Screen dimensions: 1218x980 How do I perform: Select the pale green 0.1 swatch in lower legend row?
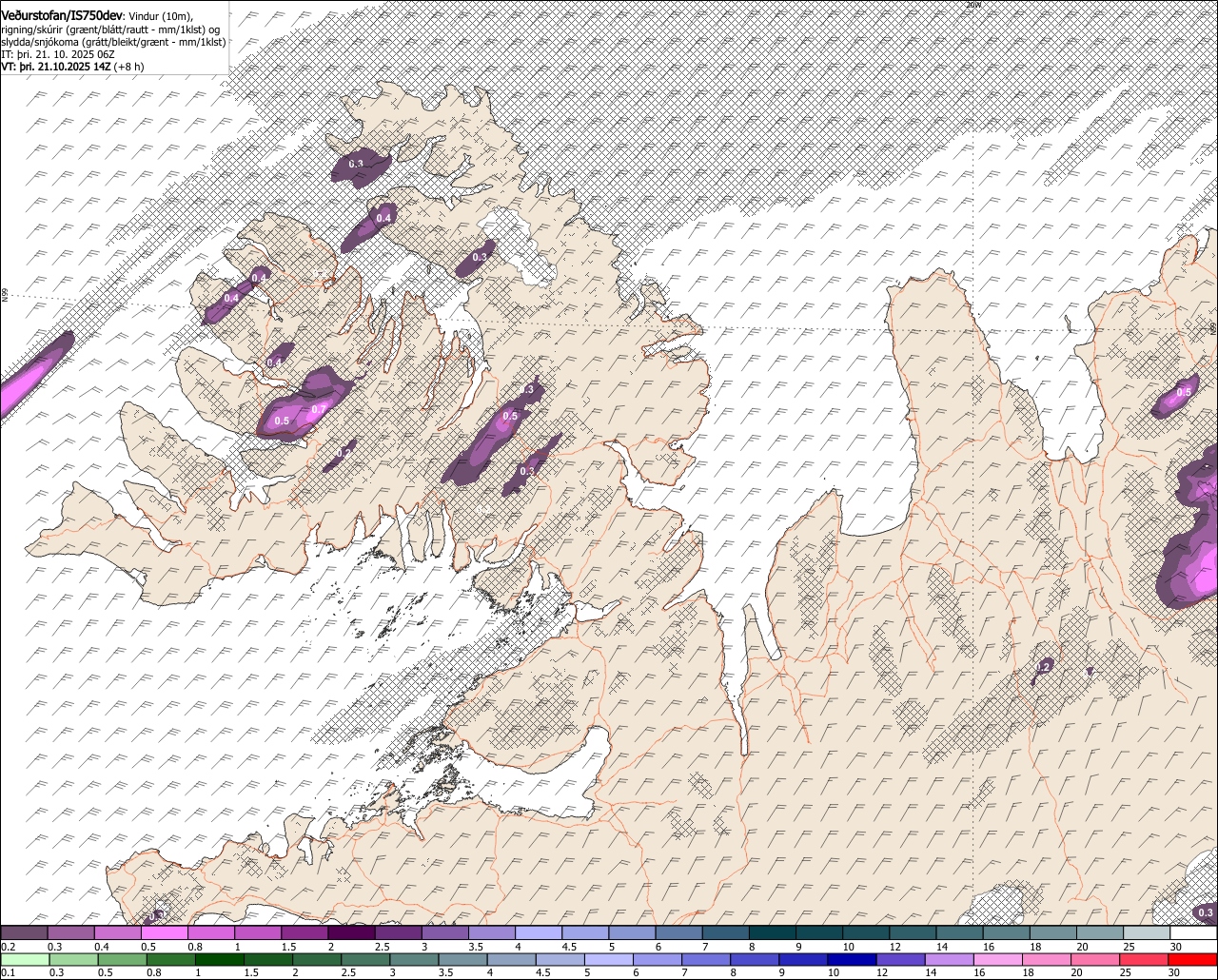[24, 959]
